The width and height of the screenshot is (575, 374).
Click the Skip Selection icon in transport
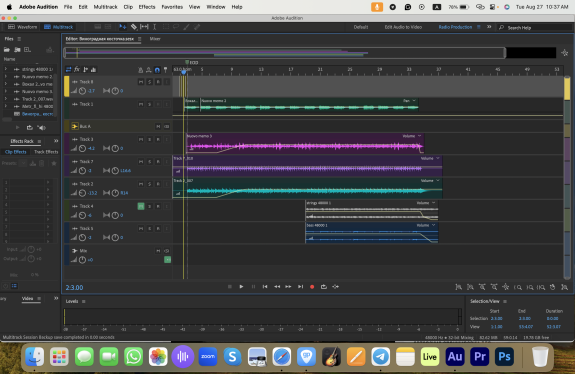click(336, 287)
